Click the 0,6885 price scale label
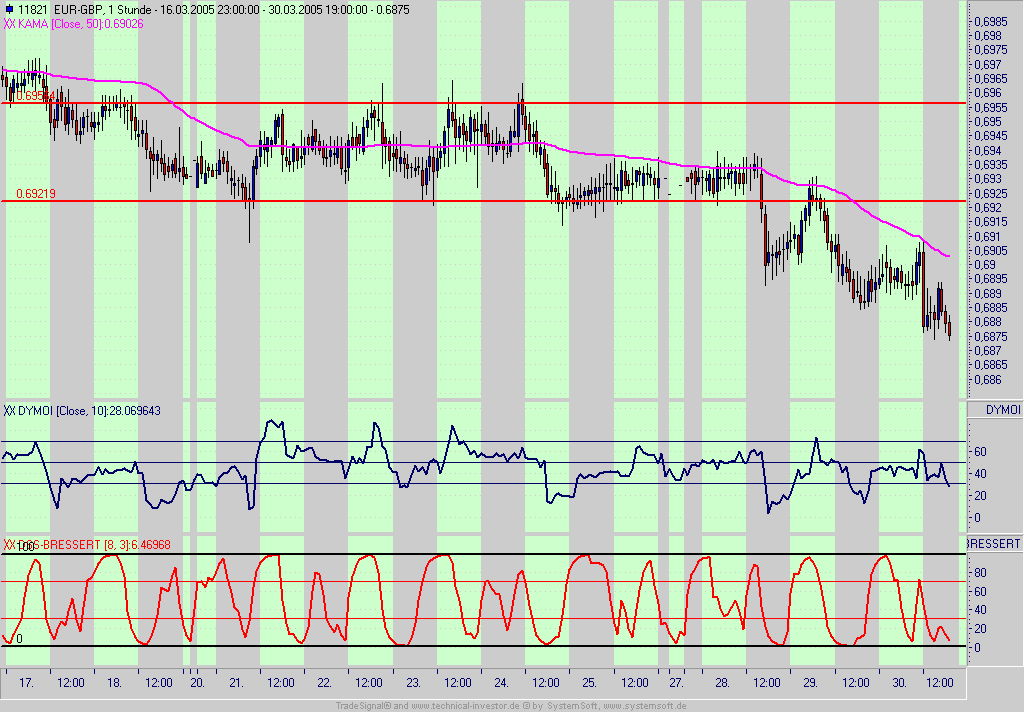The image size is (1024, 712). pyautogui.click(x=990, y=308)
